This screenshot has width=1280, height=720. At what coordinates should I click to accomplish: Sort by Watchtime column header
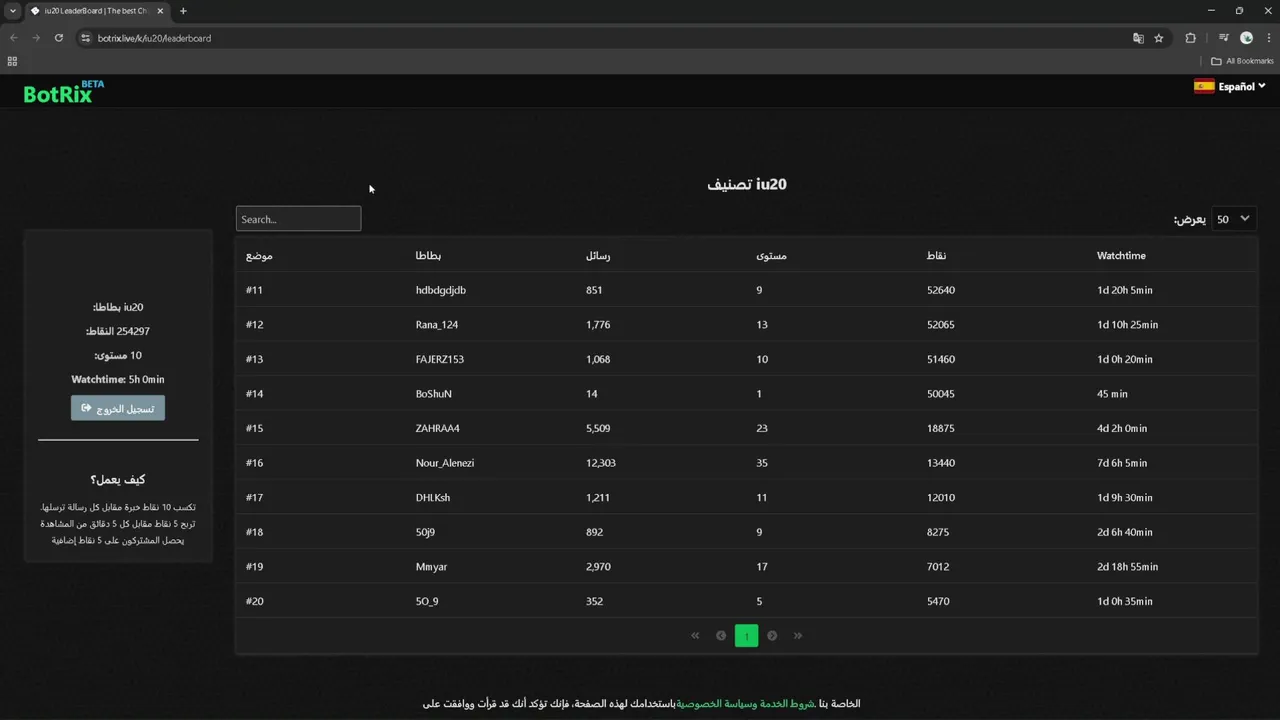[x=1121, y=256]
